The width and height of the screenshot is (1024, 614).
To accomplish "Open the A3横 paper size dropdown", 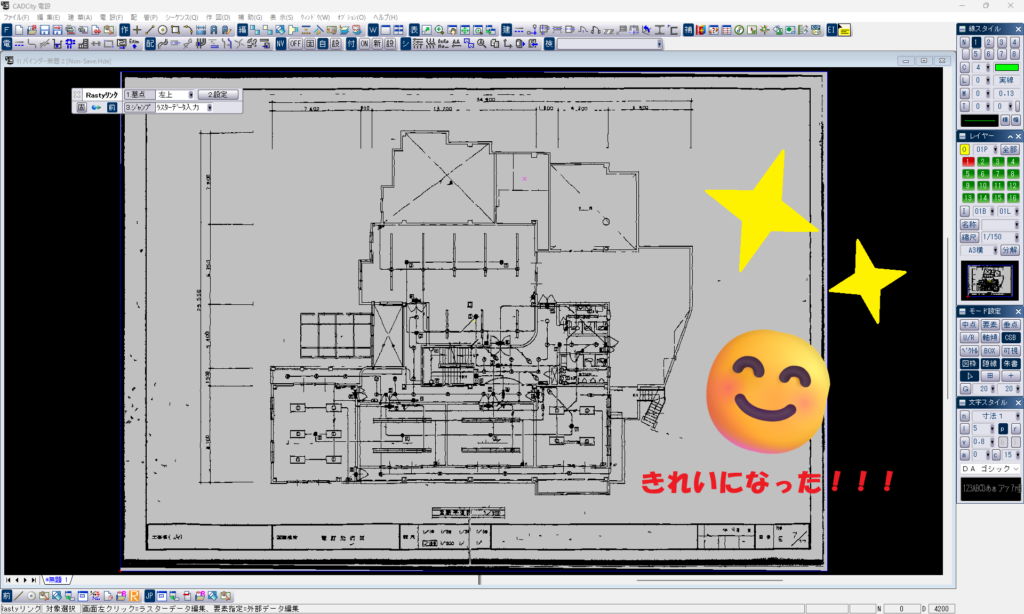I will [995, 250].
